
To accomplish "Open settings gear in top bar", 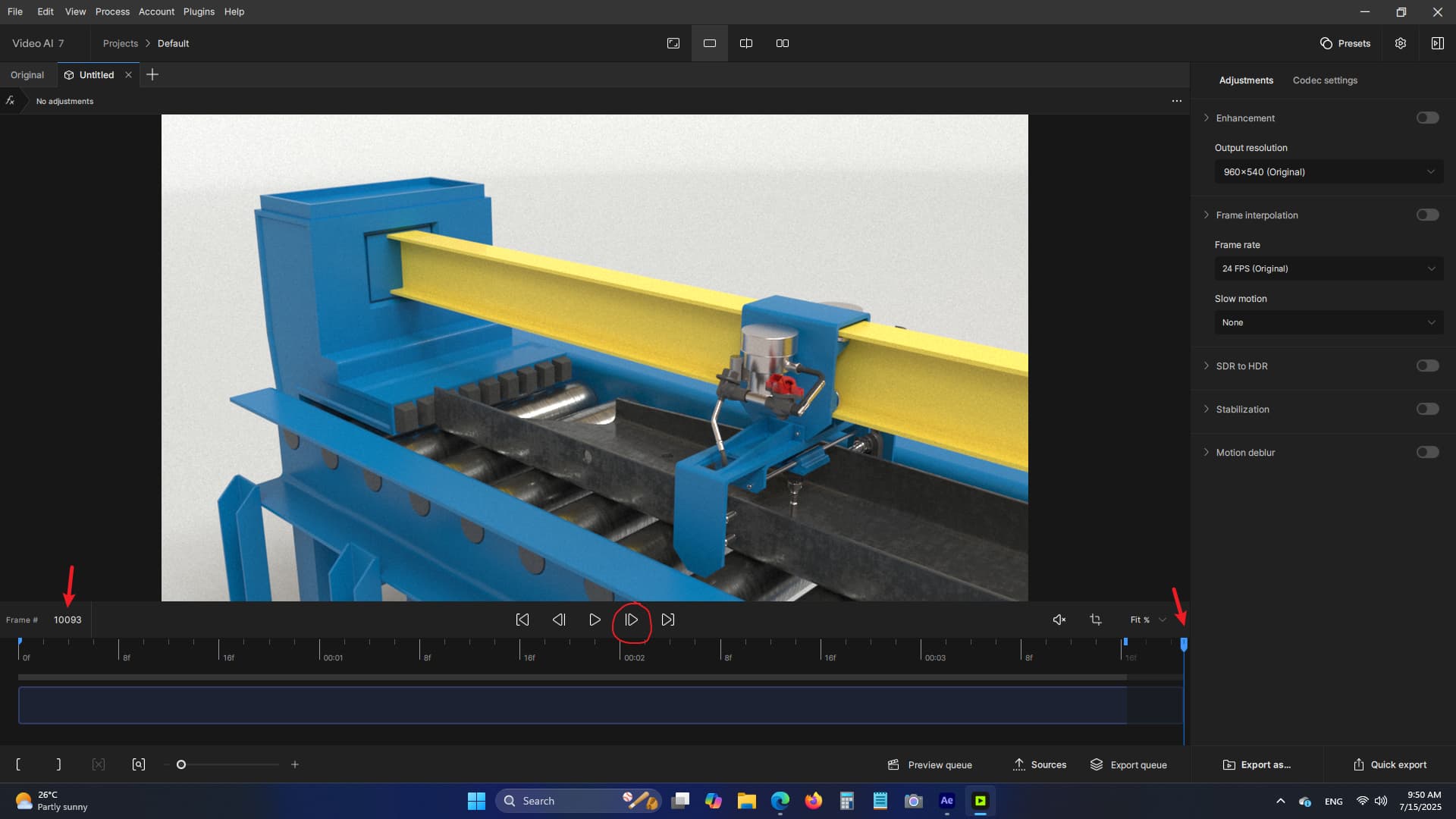I will coord(1401,43).
